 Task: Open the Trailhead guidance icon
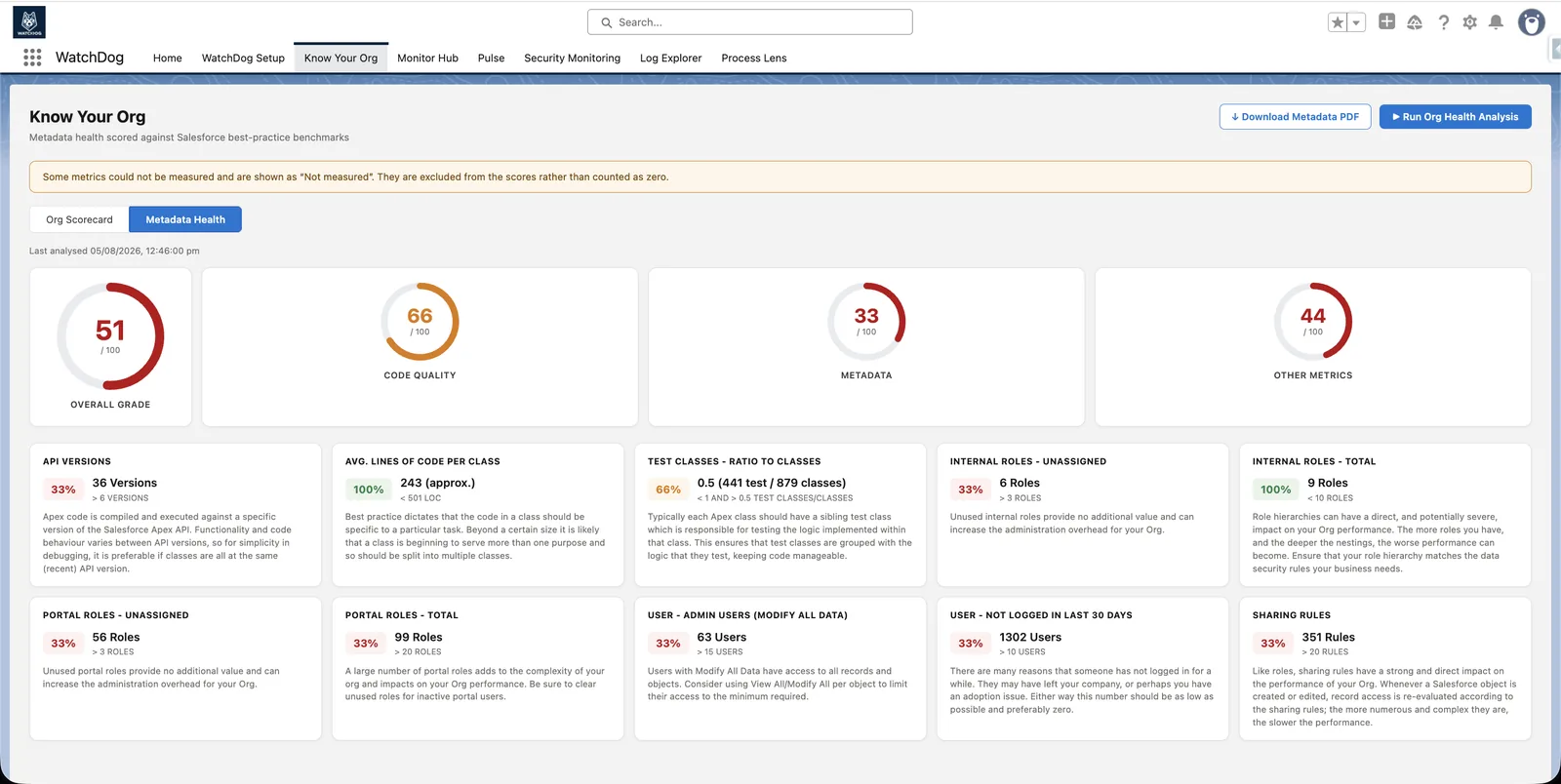tap(1415, 22)
